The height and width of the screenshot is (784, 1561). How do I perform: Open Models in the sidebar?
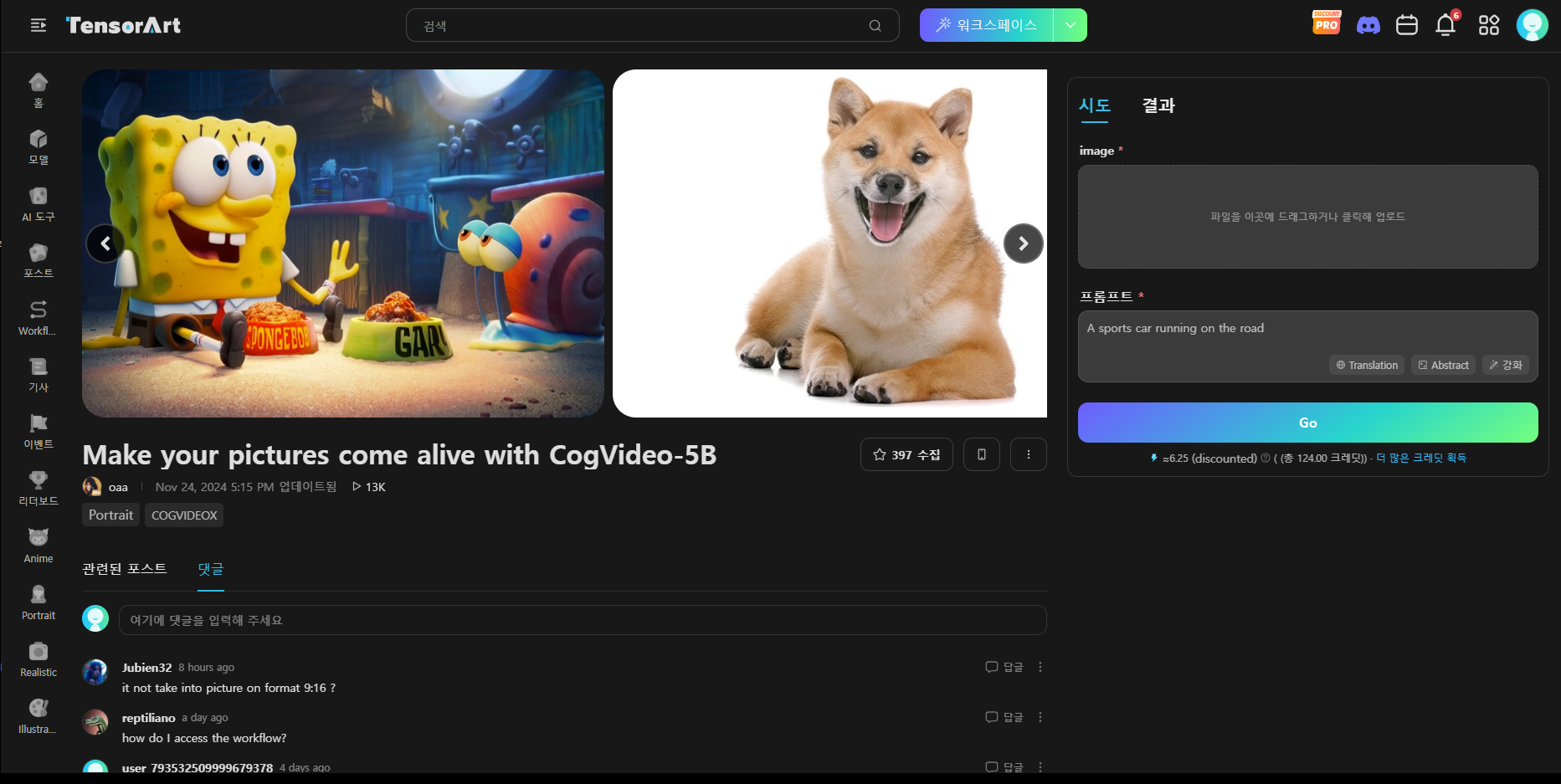click(39, 147)
